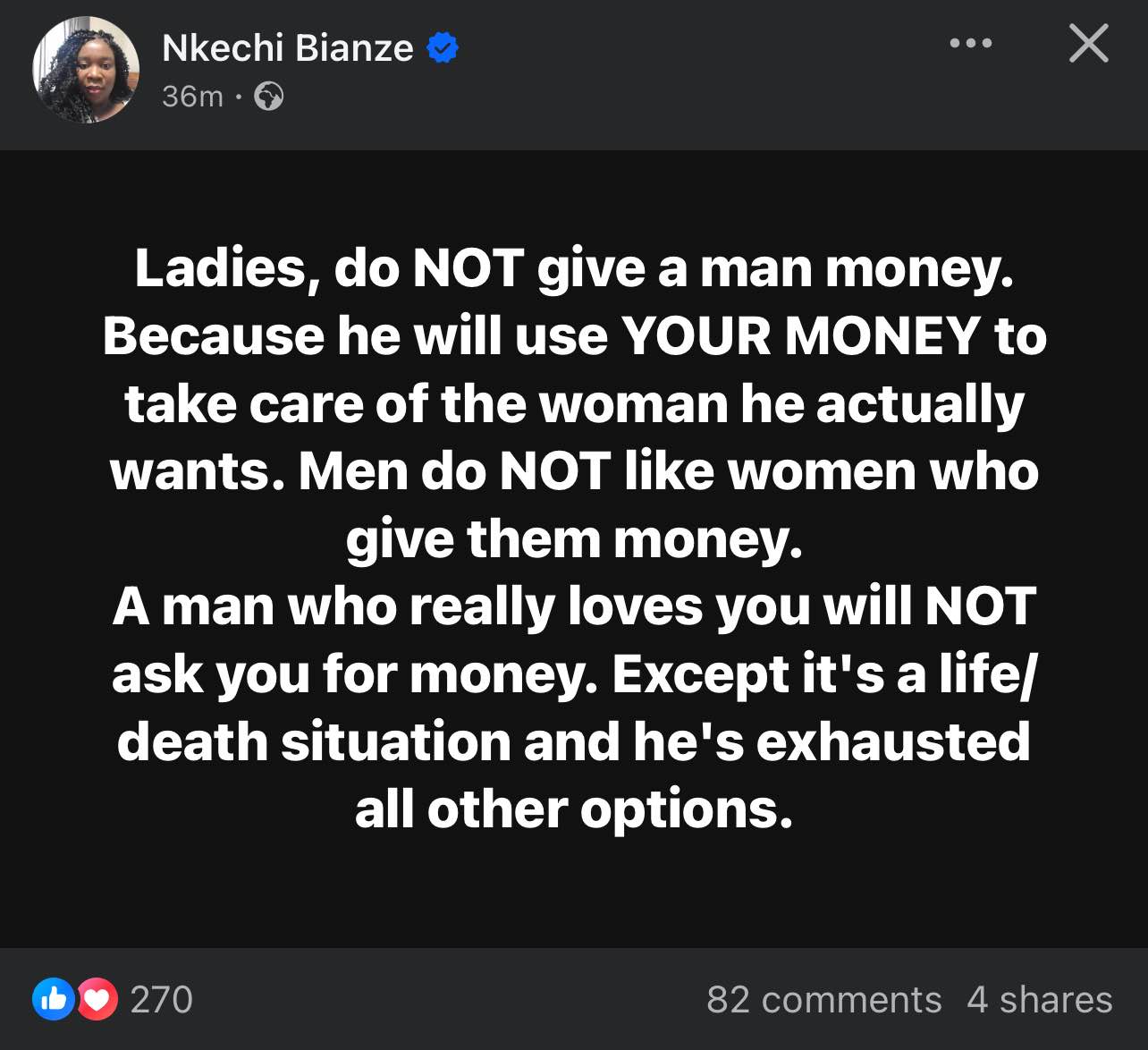Screen dimensions: 1148x1050
Task: Click the blue verified badge
Action: tap(443, 47)
